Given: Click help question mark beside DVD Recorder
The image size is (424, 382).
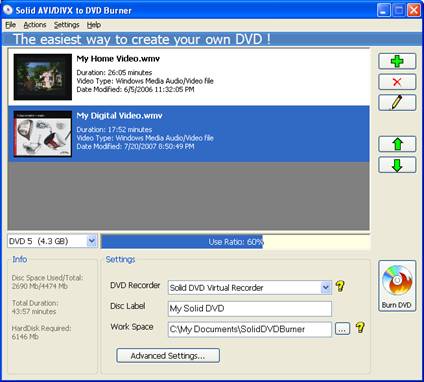Looking at the screenshot, I should point(340,286).
